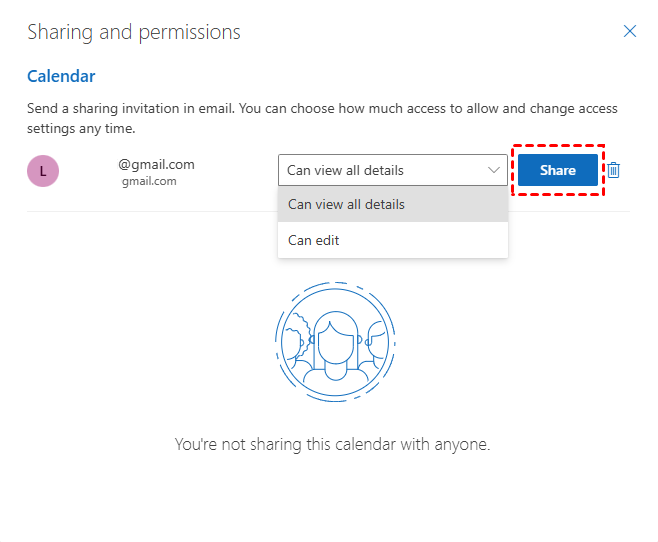Click 'You're not sharing this calendar' message
Screen dimensions: 658x542
(x=332, y=444)
